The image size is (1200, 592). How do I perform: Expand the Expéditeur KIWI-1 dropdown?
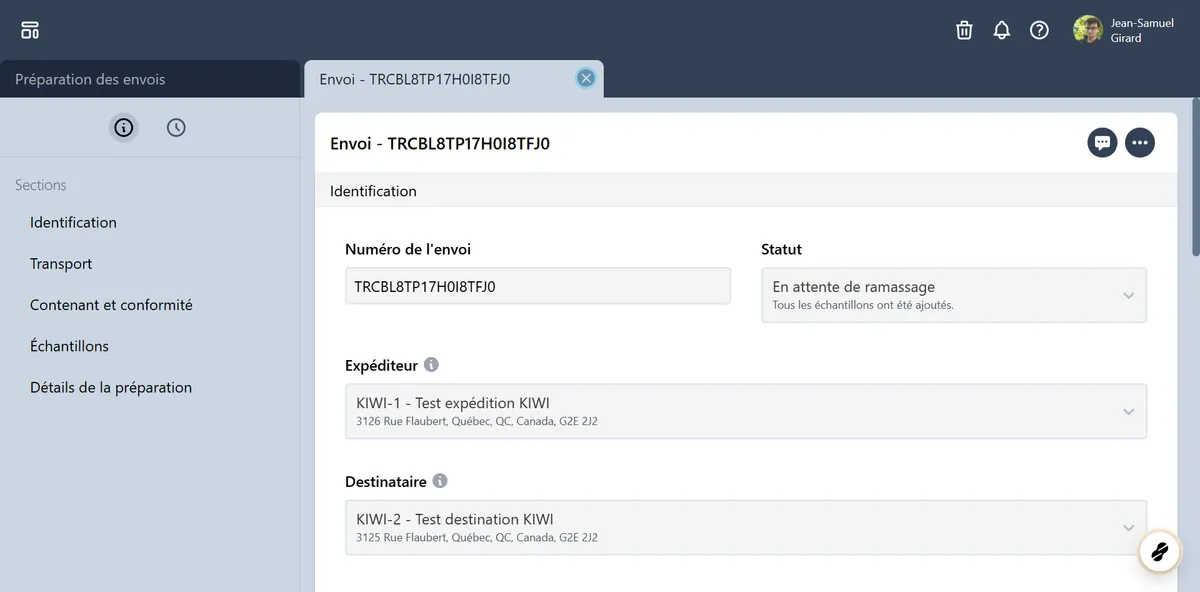point(745,411)
